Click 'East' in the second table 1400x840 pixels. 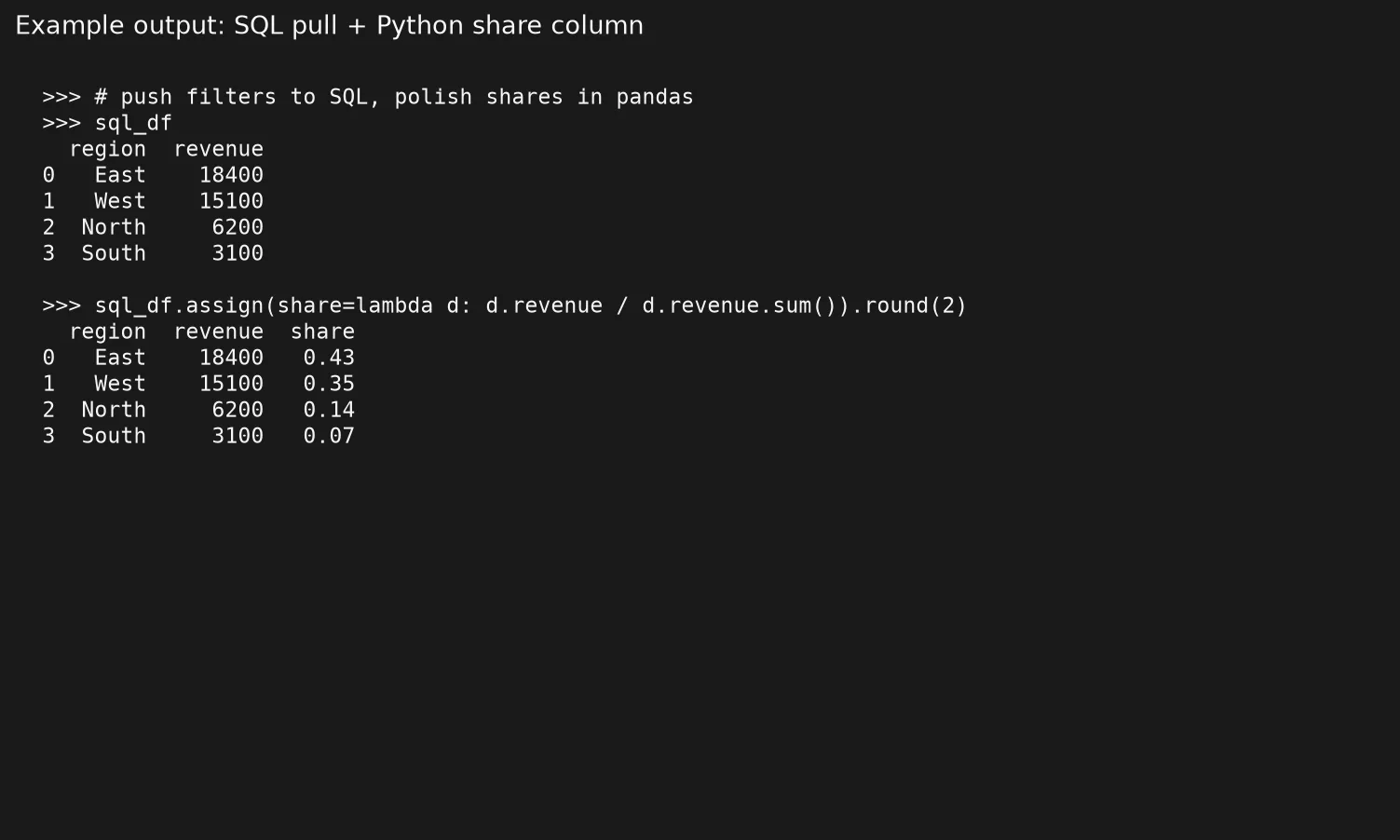click(121, 358)
